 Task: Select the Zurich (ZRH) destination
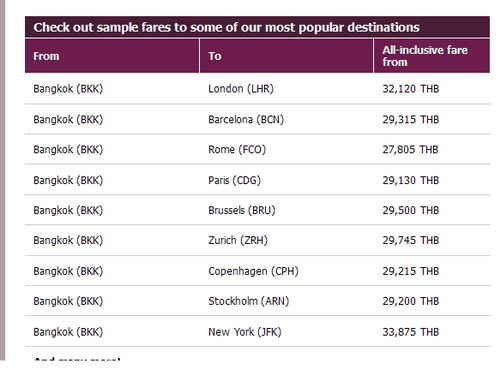tap(238, 240)
